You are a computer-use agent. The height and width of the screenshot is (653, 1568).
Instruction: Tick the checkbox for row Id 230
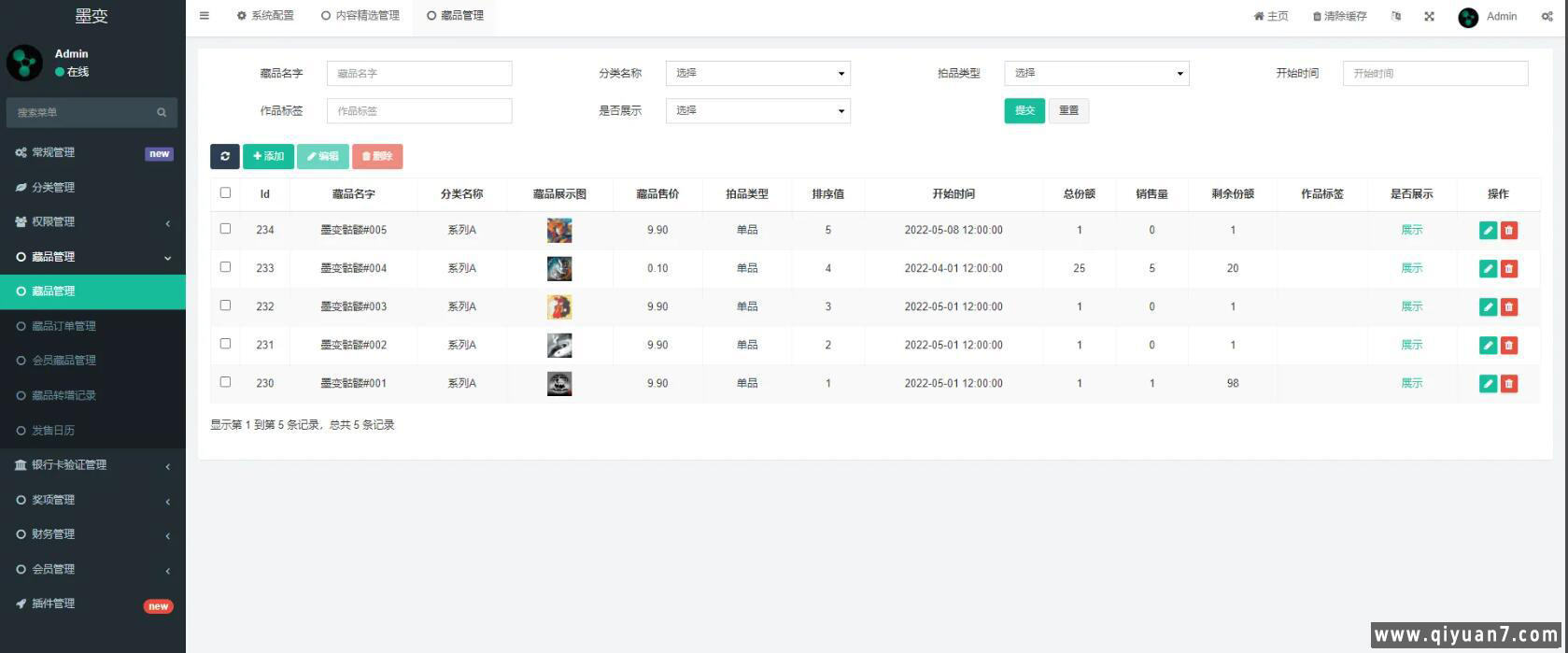point(225,382)
